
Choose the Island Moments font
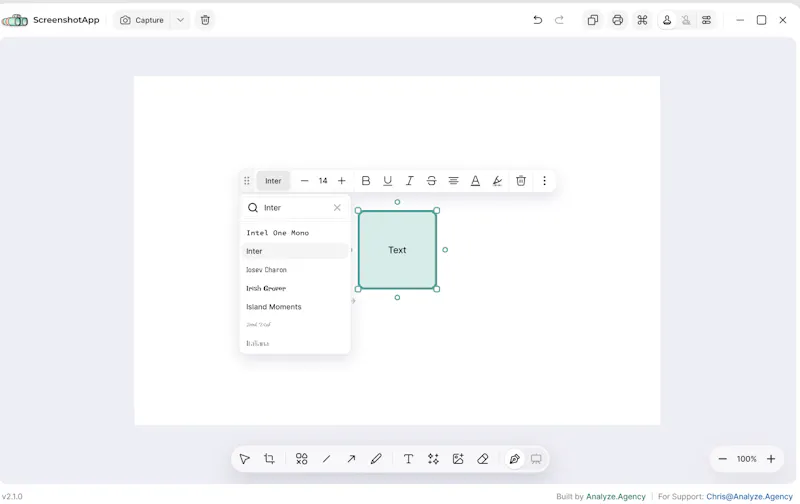(x=295, y=307)
